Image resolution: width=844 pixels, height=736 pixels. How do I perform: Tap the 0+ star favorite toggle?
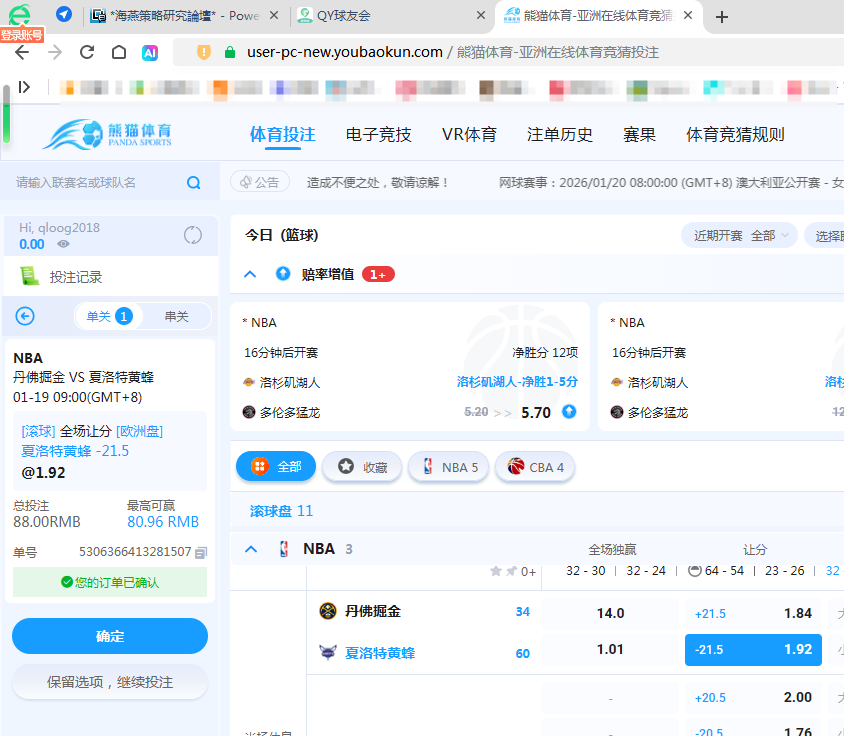tap(496, 572)
